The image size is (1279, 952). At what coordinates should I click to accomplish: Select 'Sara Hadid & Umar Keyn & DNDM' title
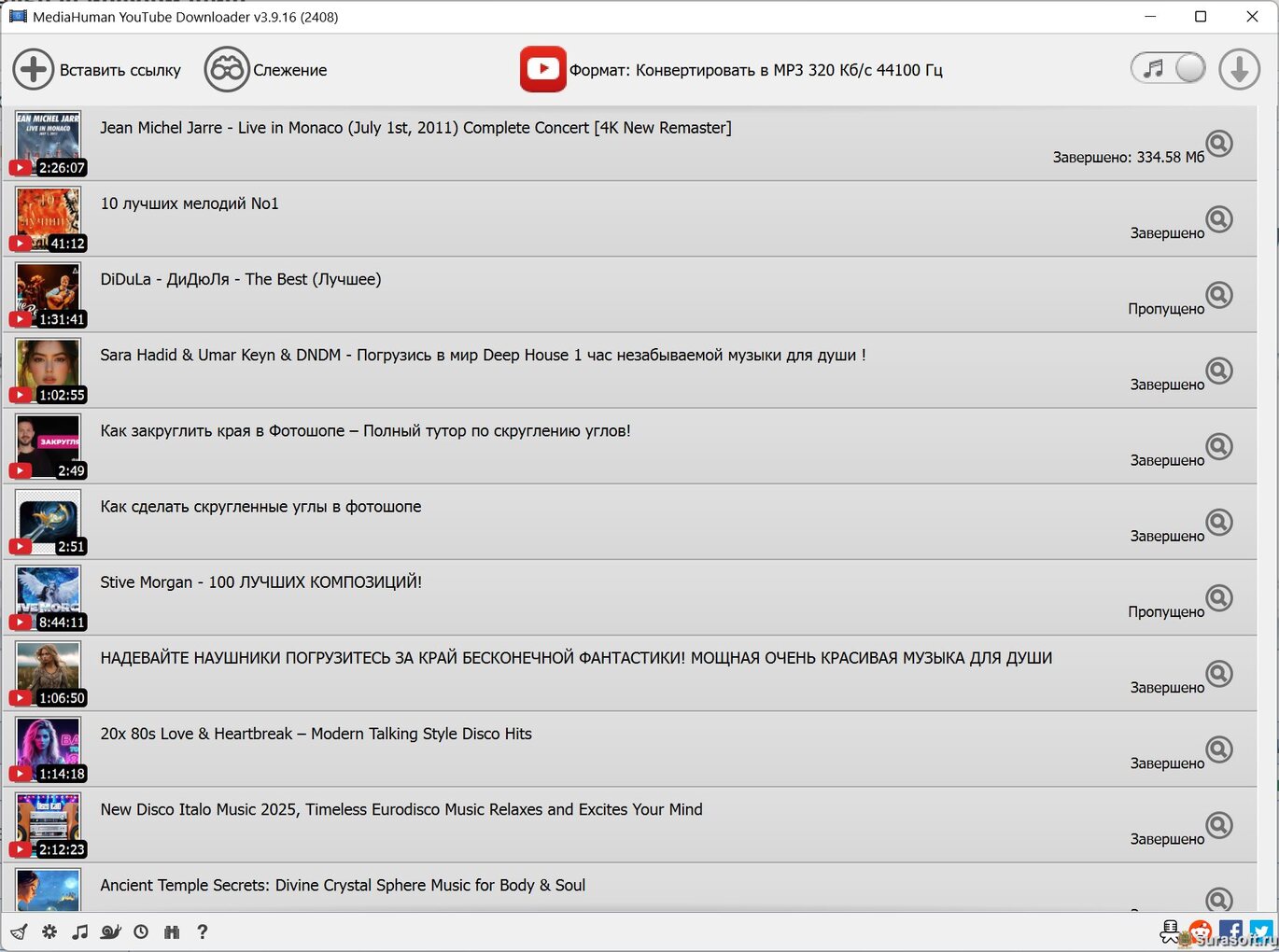[x=483, y=355]
